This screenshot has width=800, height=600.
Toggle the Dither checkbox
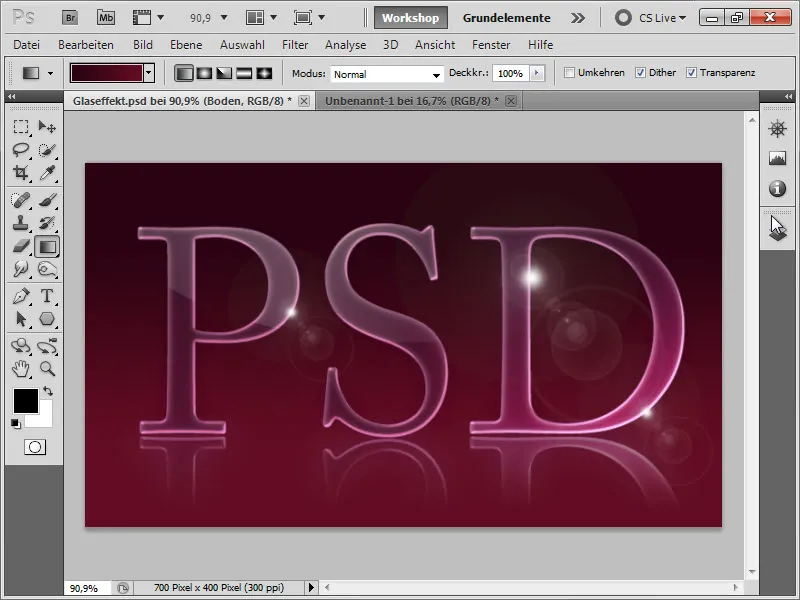(640, 73)
